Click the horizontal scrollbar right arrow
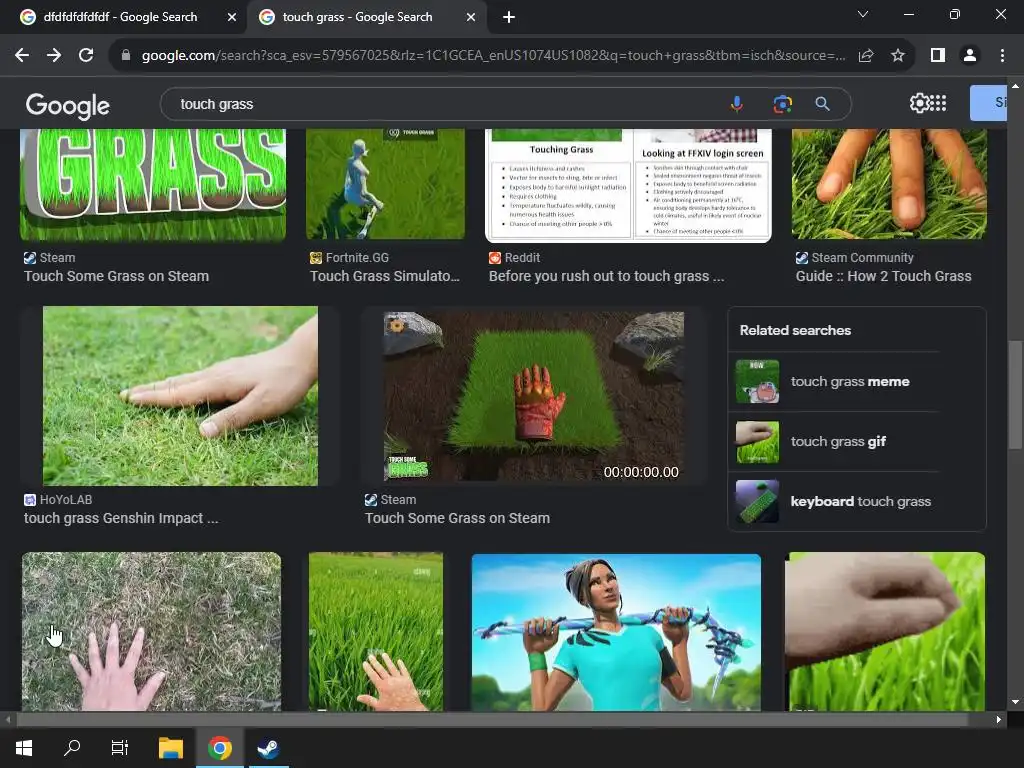Viewport: 1024px width, 768px height. [999, 720]
